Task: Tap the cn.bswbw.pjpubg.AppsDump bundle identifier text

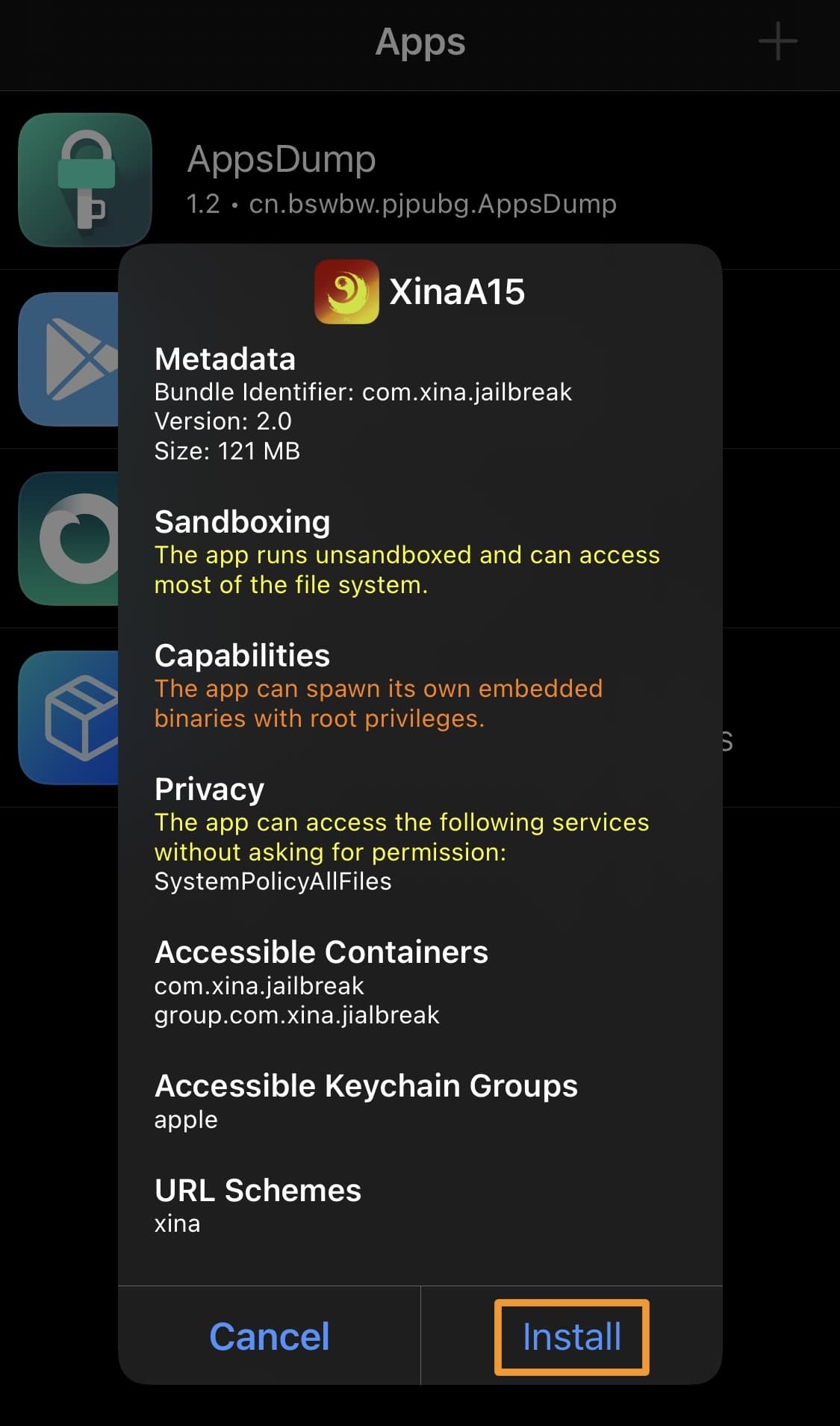Action: [432, 204]
